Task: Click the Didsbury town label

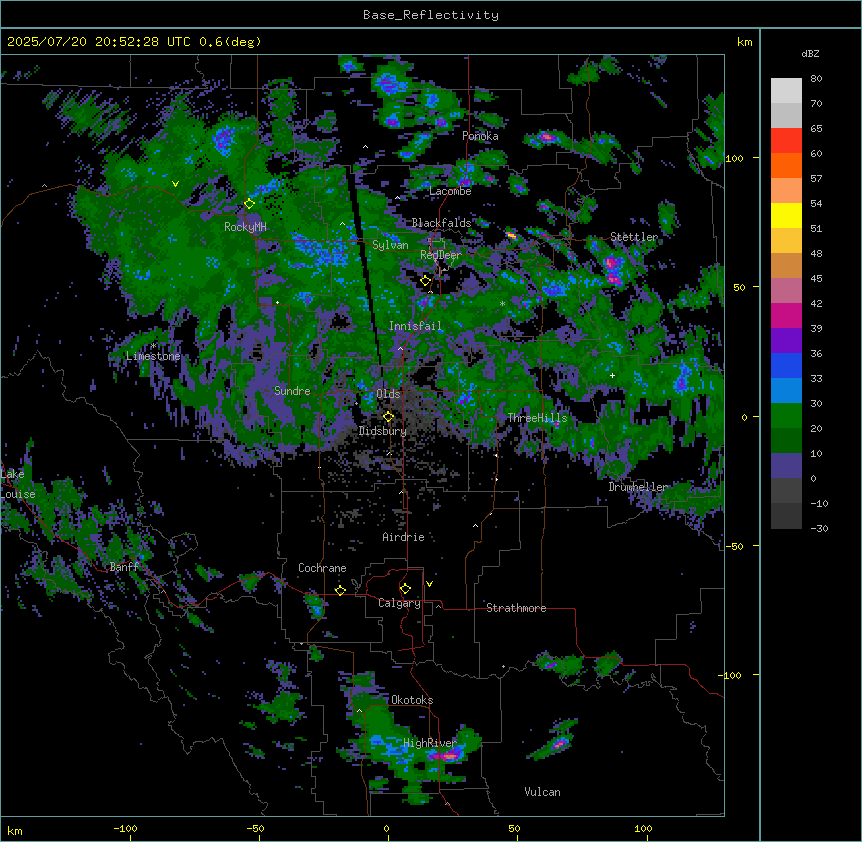Action: point(383,431)
